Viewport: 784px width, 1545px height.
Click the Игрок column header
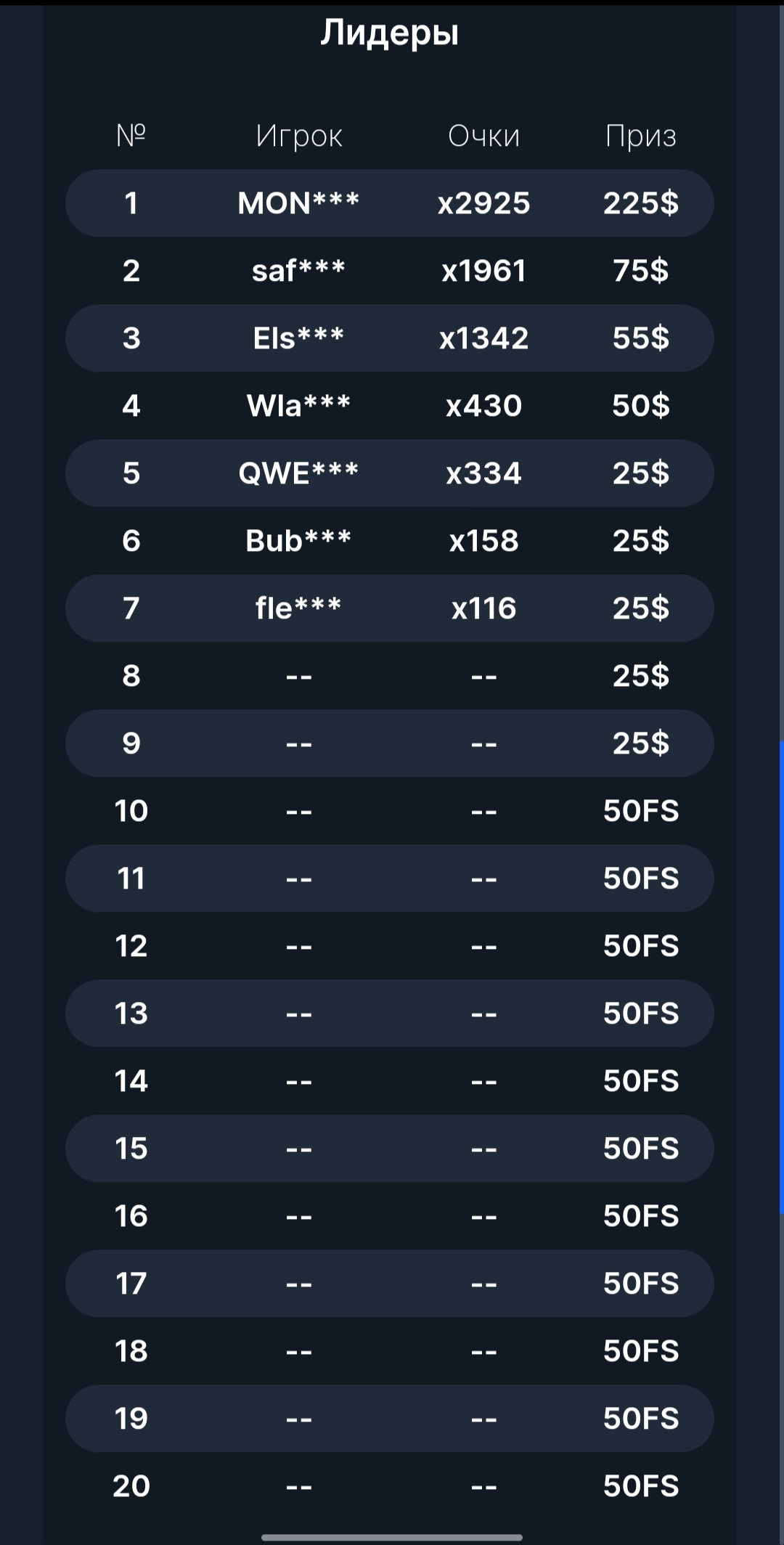tap(298, 136)
